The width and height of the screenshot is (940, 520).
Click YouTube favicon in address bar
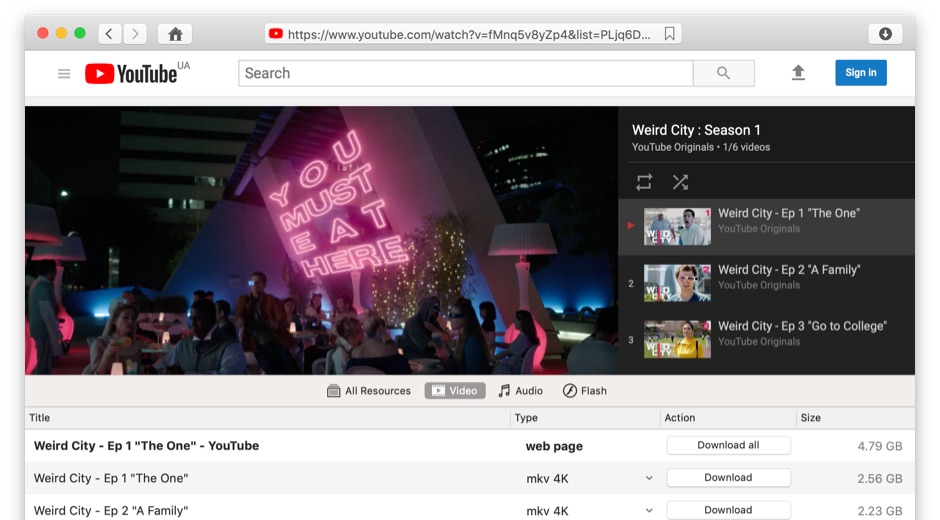pyautogui.click(x=276, y=34)
